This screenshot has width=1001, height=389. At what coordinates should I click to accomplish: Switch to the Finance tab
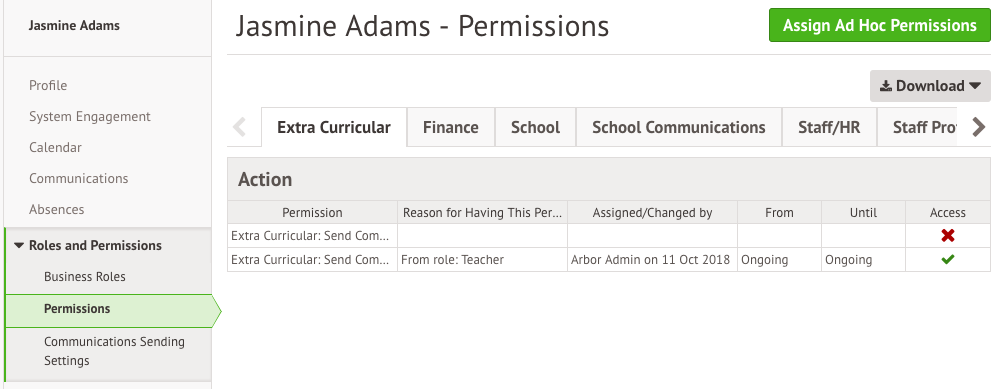(x=450, y=127)
